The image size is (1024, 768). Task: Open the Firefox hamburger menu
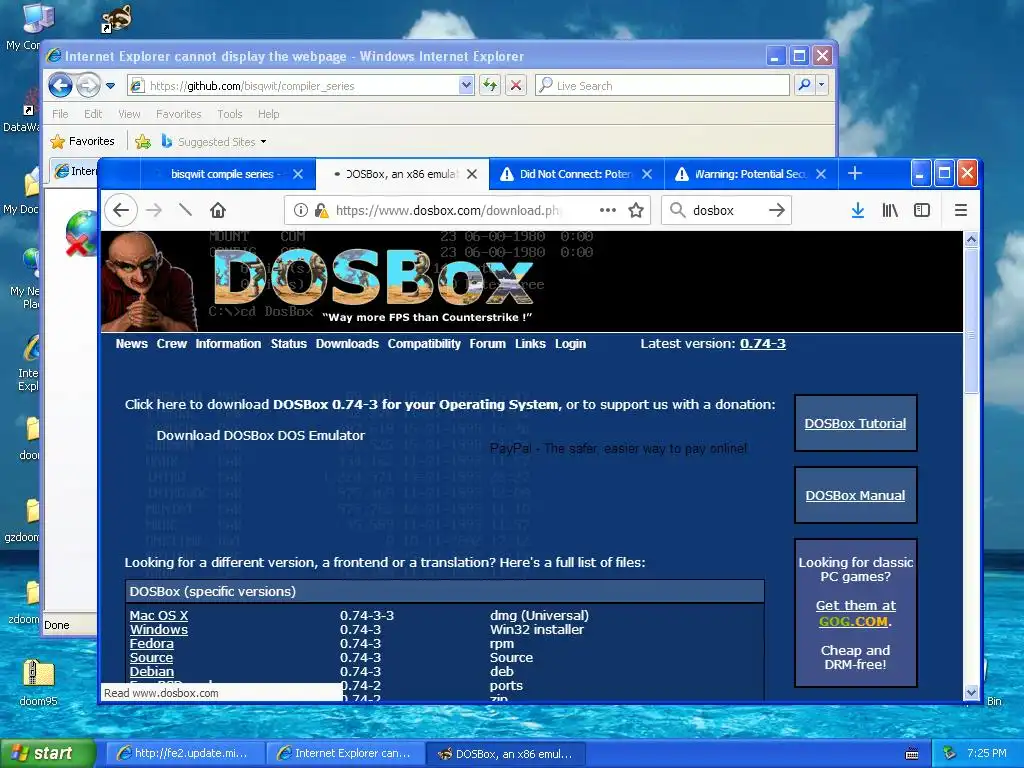click(961, 210)
